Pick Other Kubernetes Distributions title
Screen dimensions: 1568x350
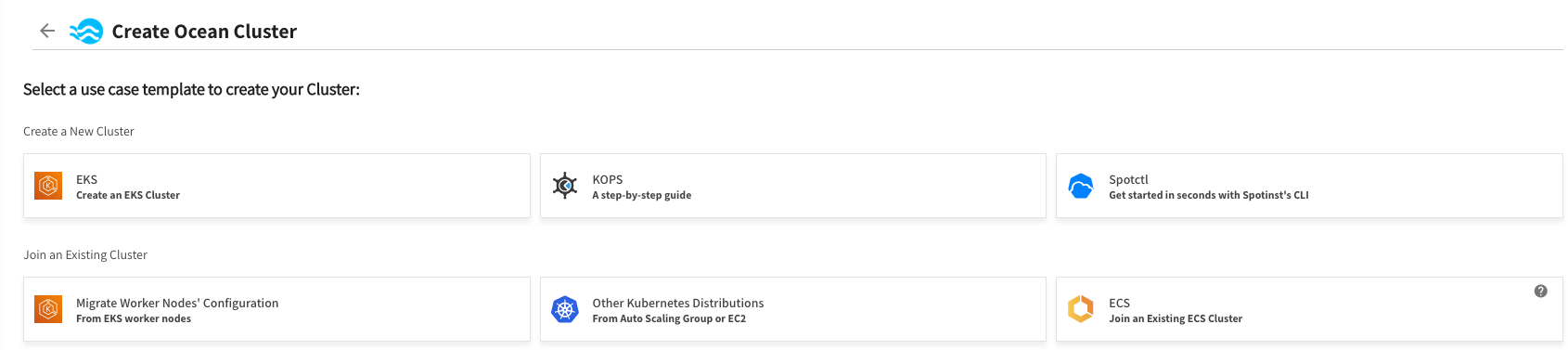678,303
